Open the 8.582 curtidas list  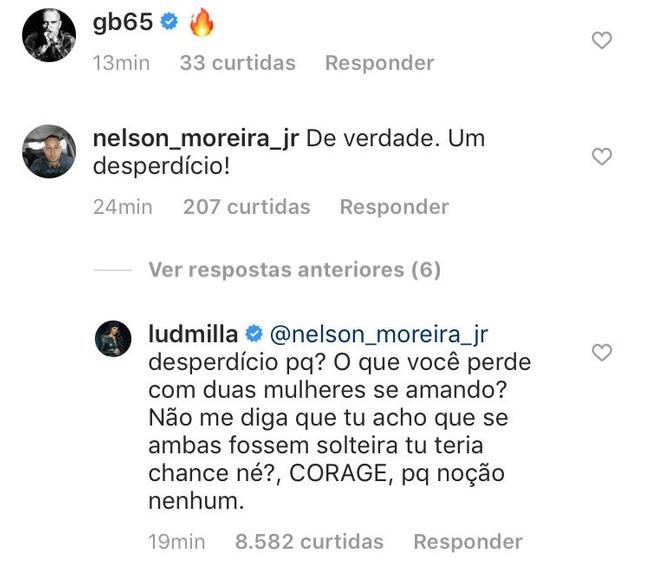309,542
